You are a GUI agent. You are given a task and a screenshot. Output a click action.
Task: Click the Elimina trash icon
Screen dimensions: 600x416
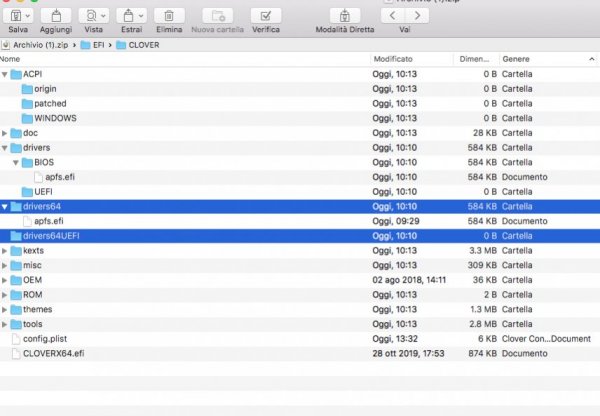[x=169, y=16]
